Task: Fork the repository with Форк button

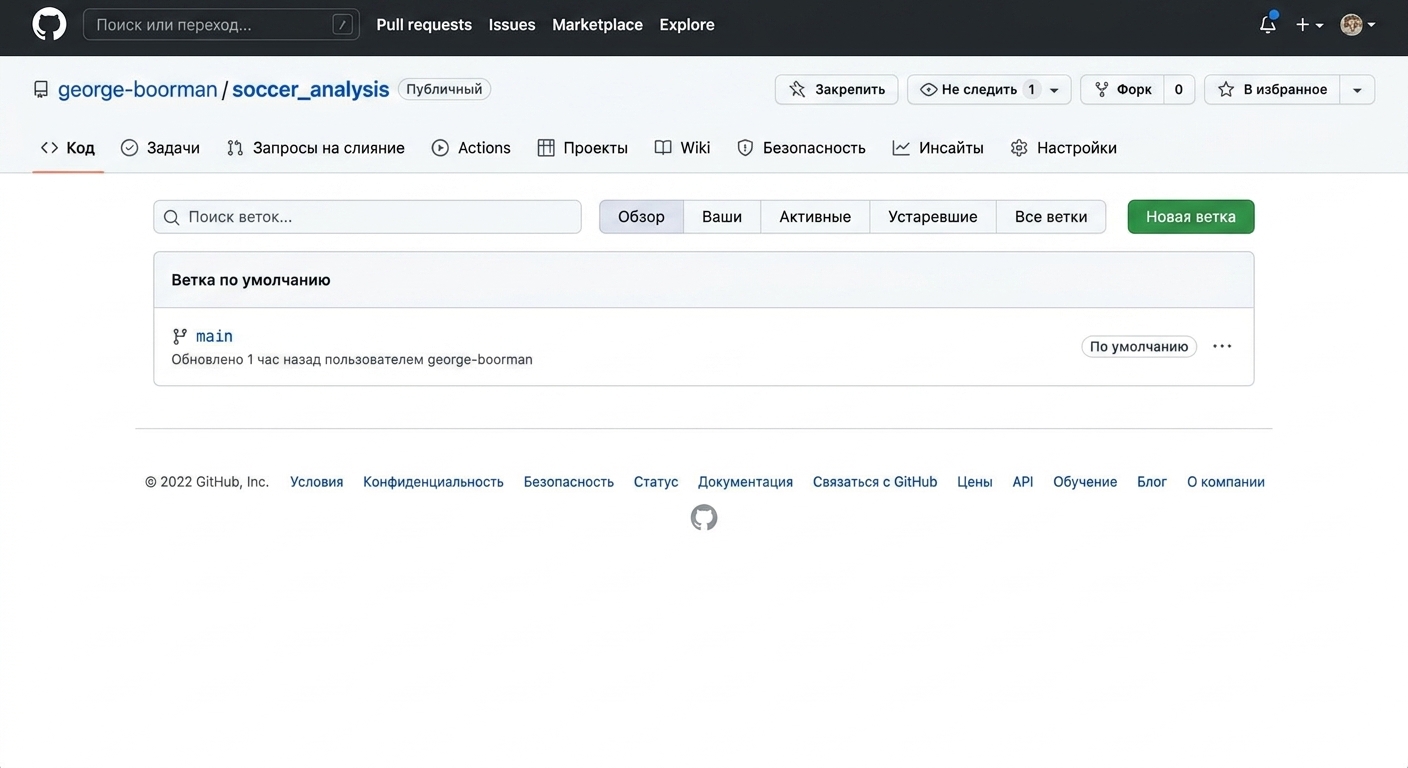Action: (x=1122, y=90)
